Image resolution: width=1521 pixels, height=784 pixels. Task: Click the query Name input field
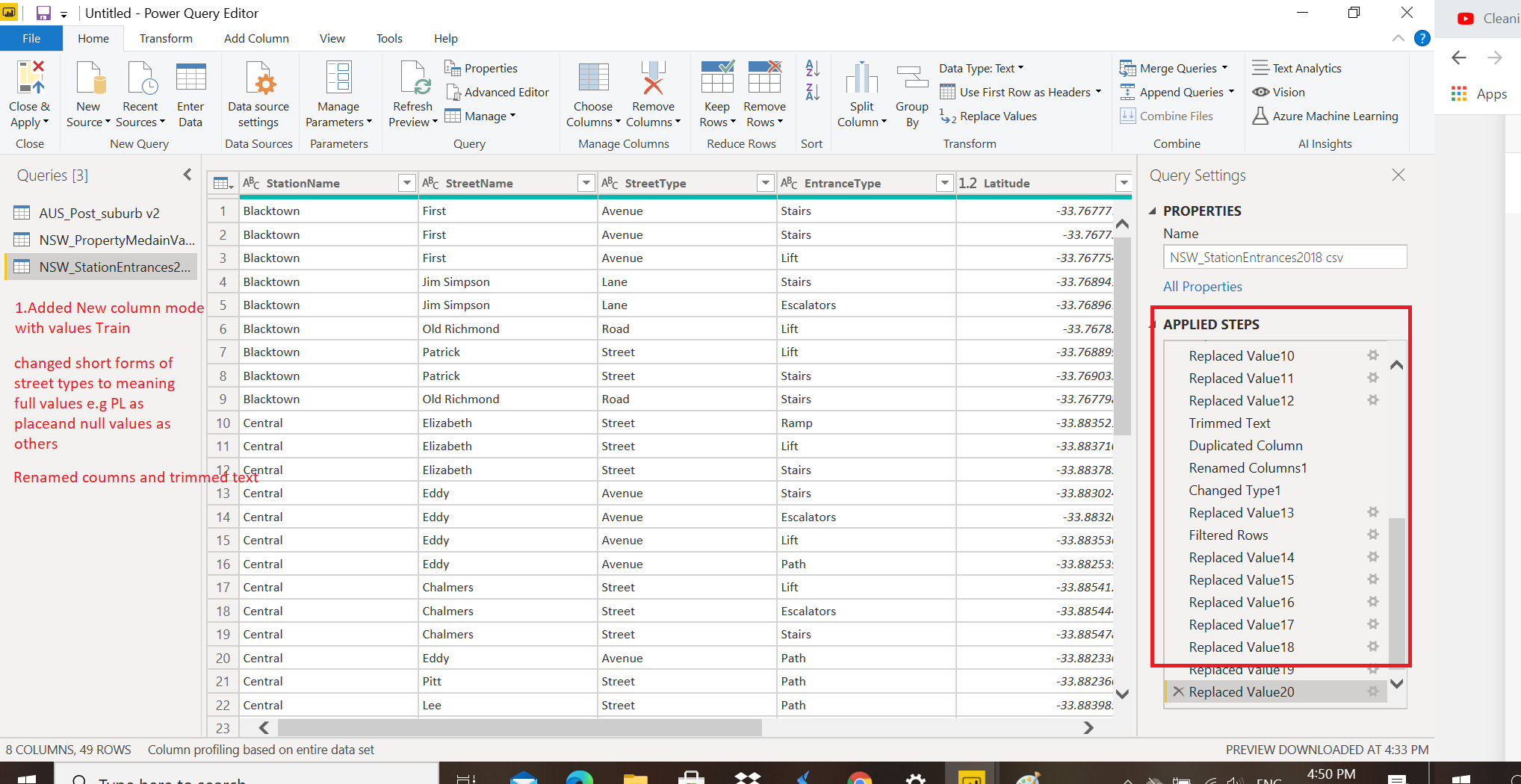tap(1285, 258)
